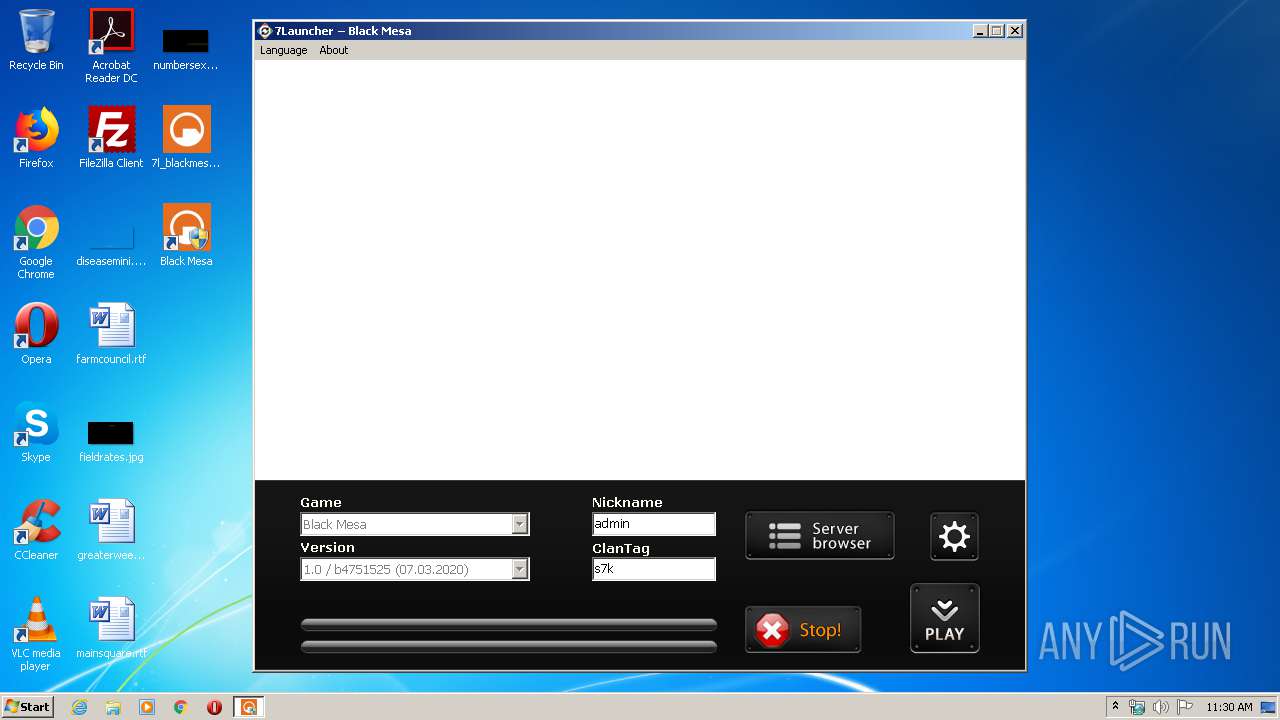Click the upper download progress bar

pyautogui.click(x=509, y=625)
